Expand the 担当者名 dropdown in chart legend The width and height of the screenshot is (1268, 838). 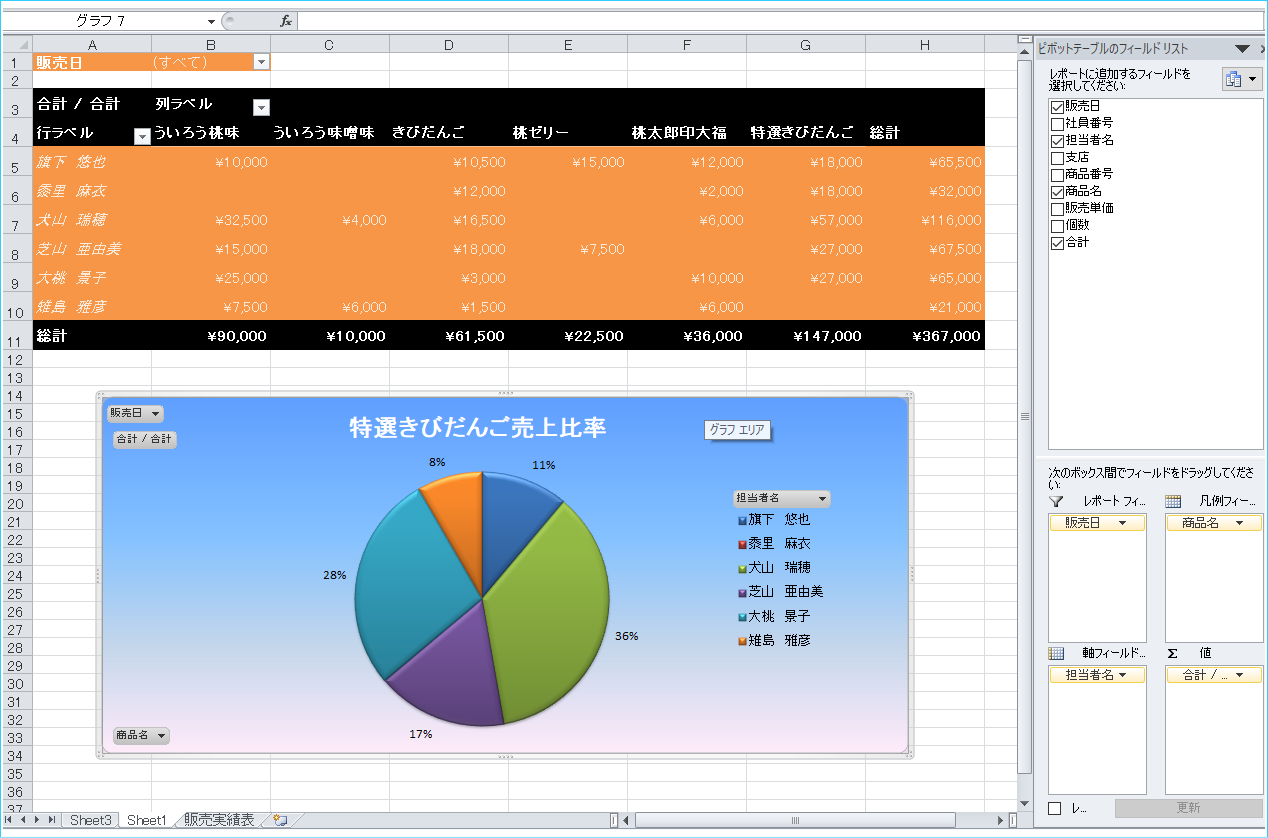click(822, 498)
